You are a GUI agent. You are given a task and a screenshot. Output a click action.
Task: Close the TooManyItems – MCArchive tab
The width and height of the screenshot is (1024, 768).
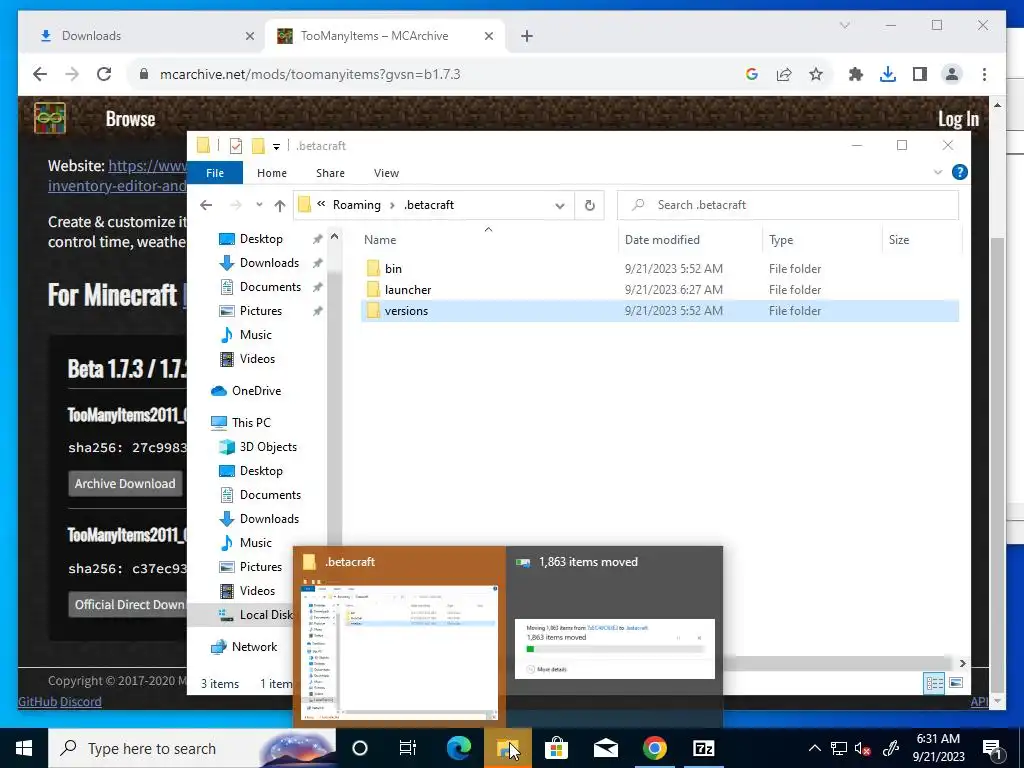pyautogui.click(x=488, y=36)
